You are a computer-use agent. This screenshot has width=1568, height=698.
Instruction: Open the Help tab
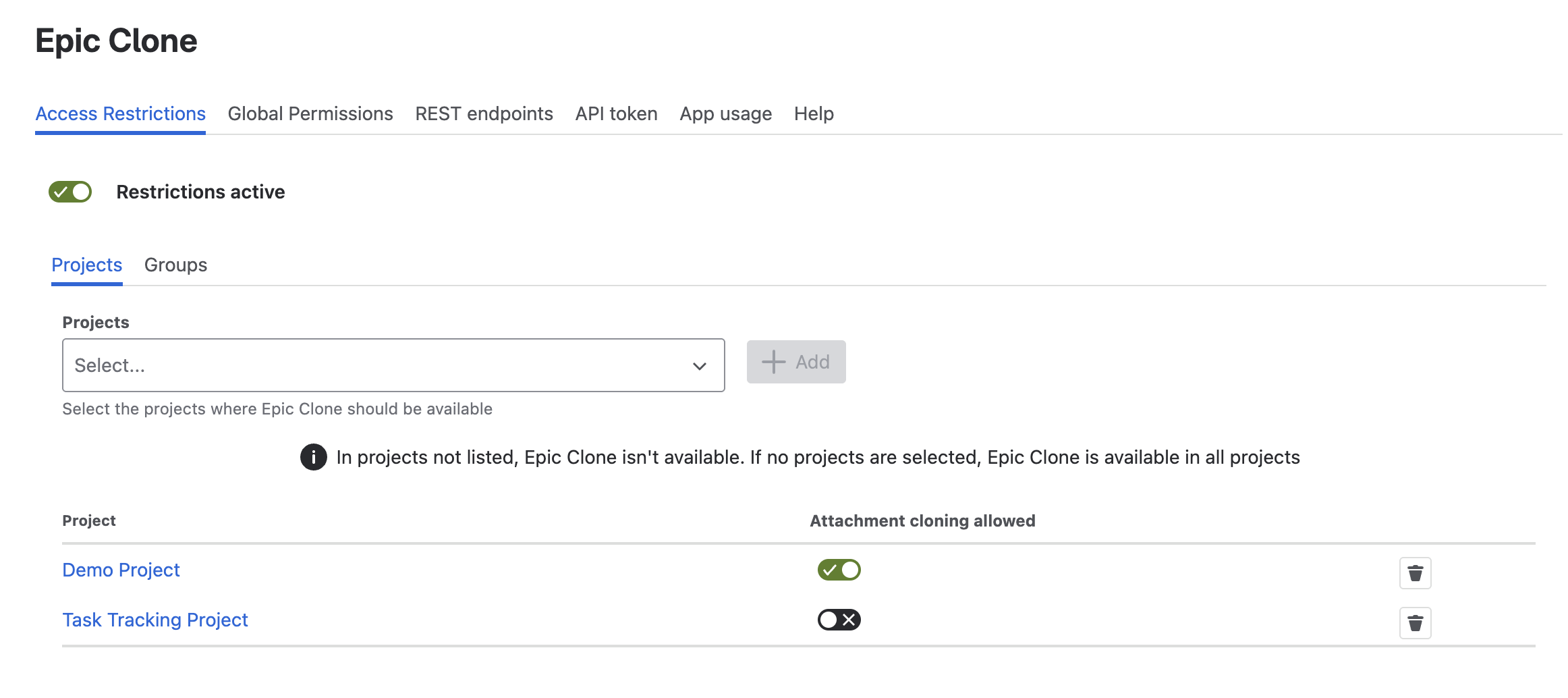[x=814, y=113]
